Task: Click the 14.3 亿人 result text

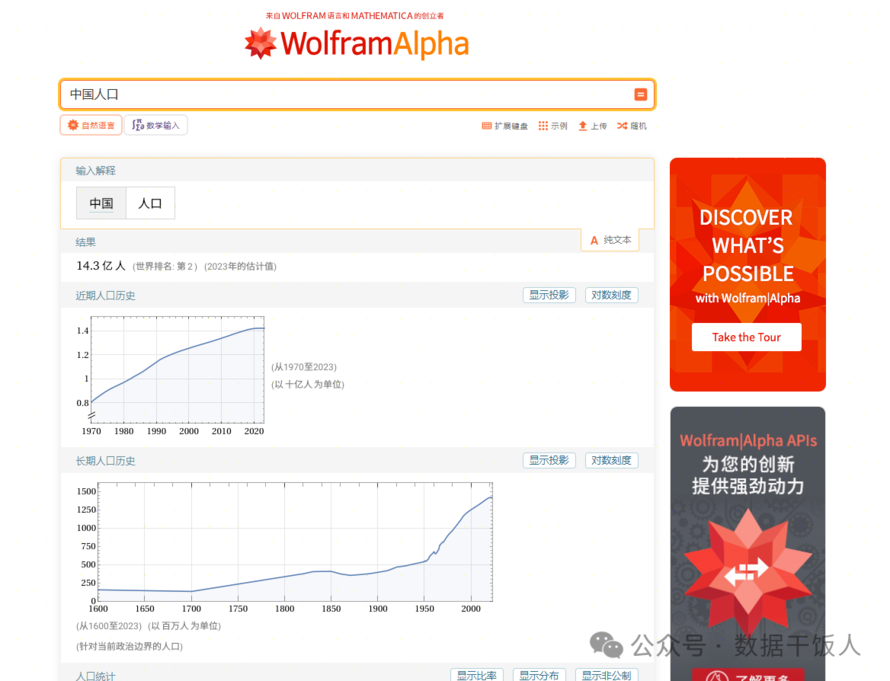Action: point(101,266)
